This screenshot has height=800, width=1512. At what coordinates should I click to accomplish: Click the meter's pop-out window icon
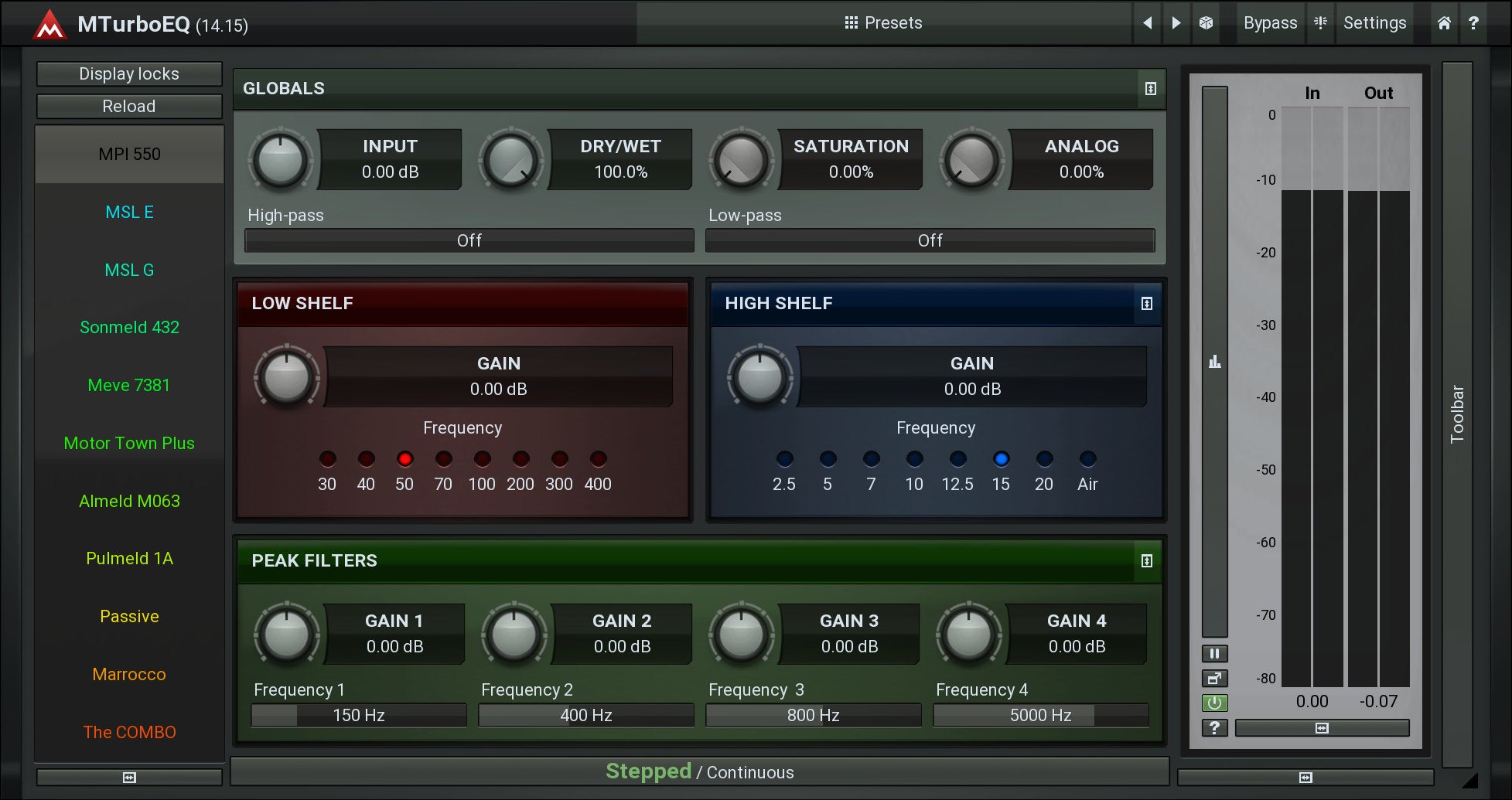tap(1214, 679)
